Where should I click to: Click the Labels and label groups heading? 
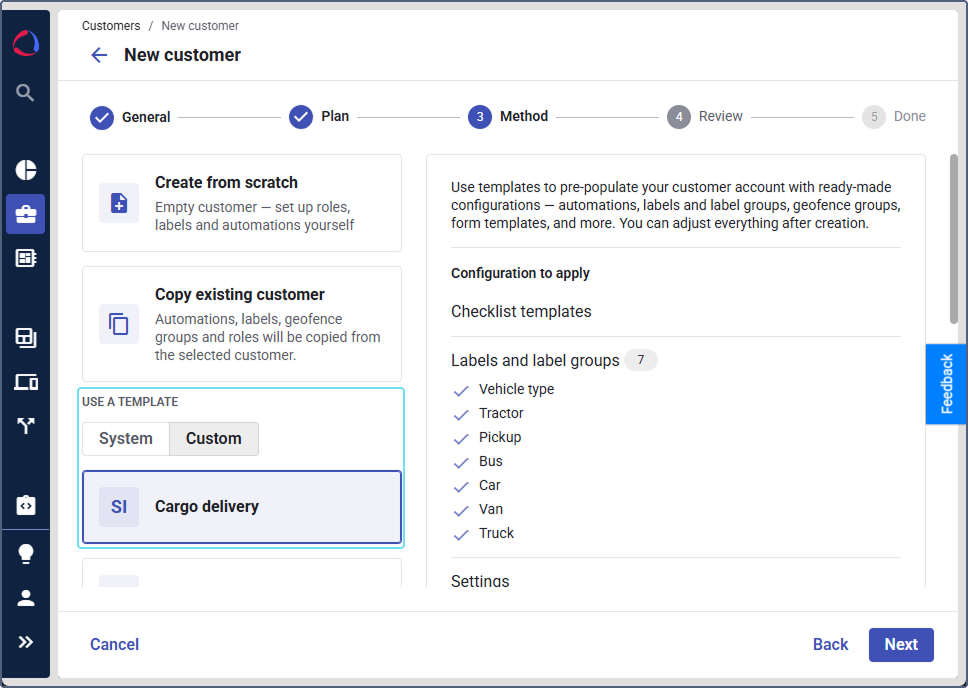pyautogui.click(x=535, y=360)
